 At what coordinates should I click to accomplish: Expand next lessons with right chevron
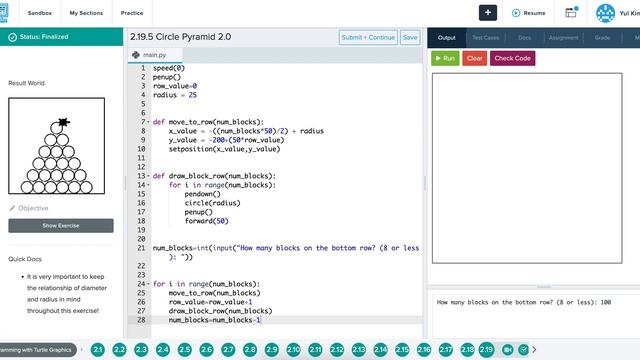(x=534, y=350)
